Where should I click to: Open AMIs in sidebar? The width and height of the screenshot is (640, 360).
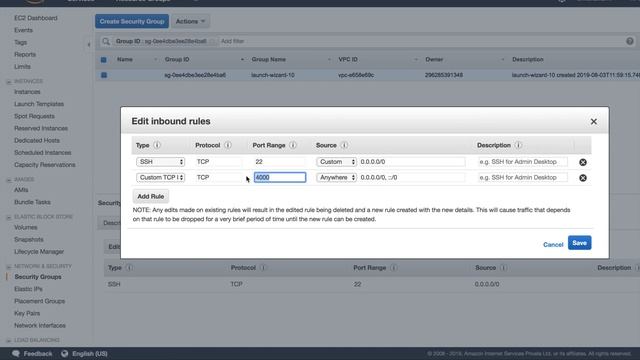pyautogui.click(x=21, y=190)
